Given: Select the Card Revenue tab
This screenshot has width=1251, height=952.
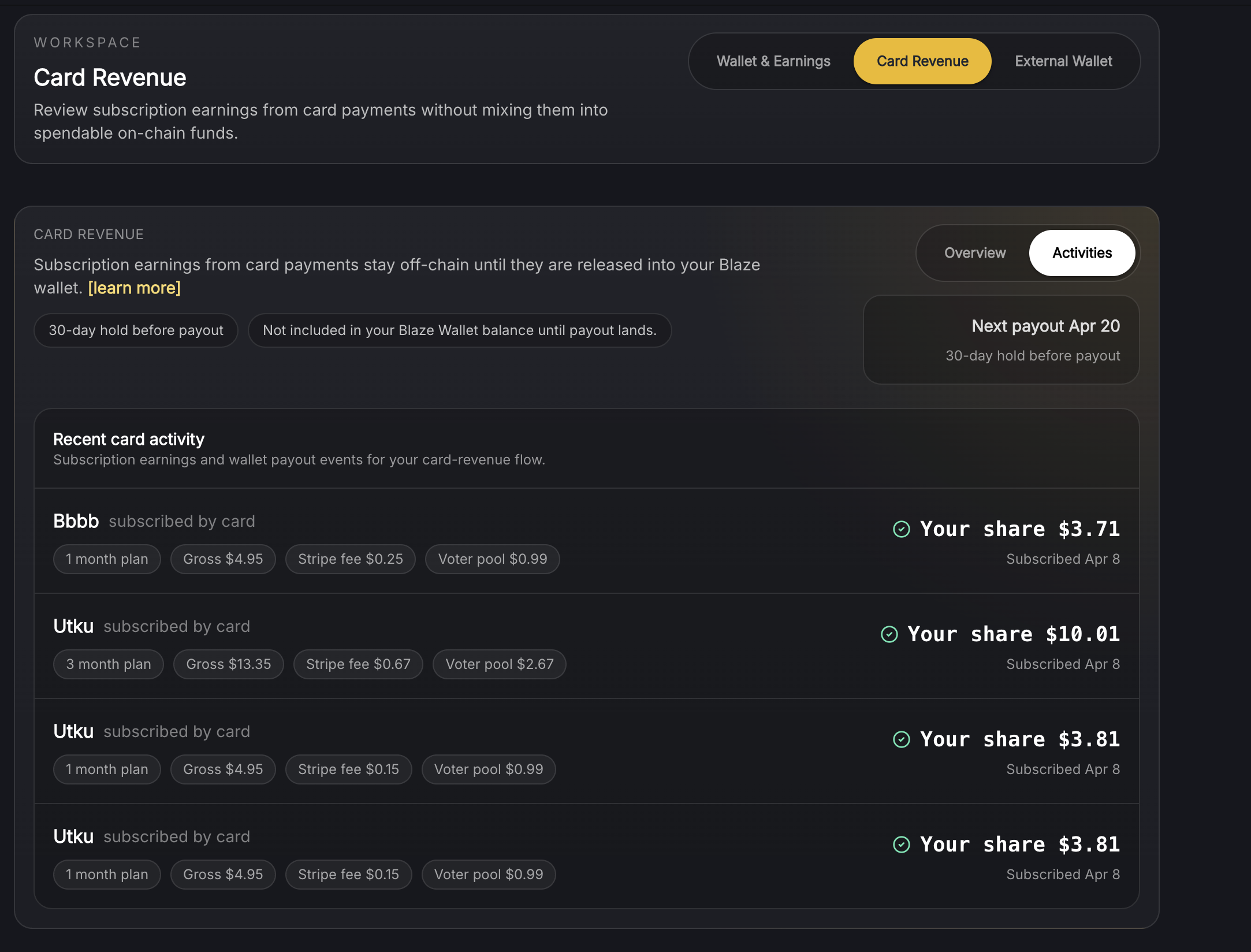Looking at the screenshot, I should pyautogui.click(x=922, y=61).
